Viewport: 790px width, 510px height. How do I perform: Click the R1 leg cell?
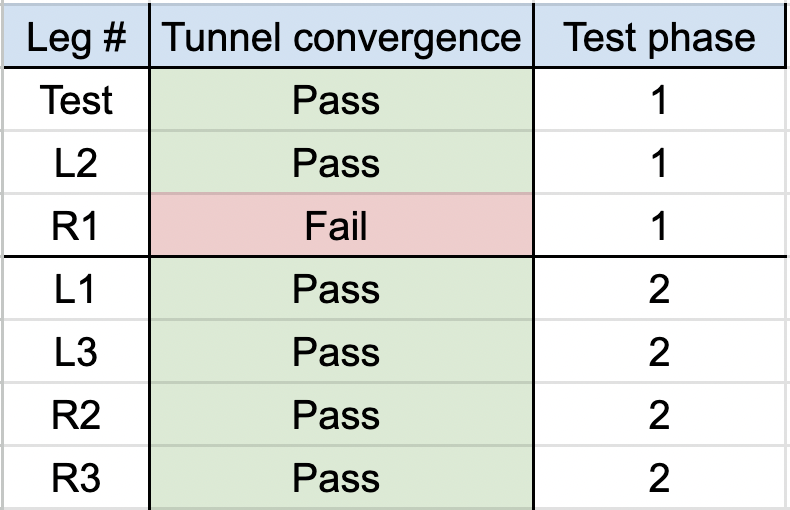pyautogui.click(x=75, y=226)
